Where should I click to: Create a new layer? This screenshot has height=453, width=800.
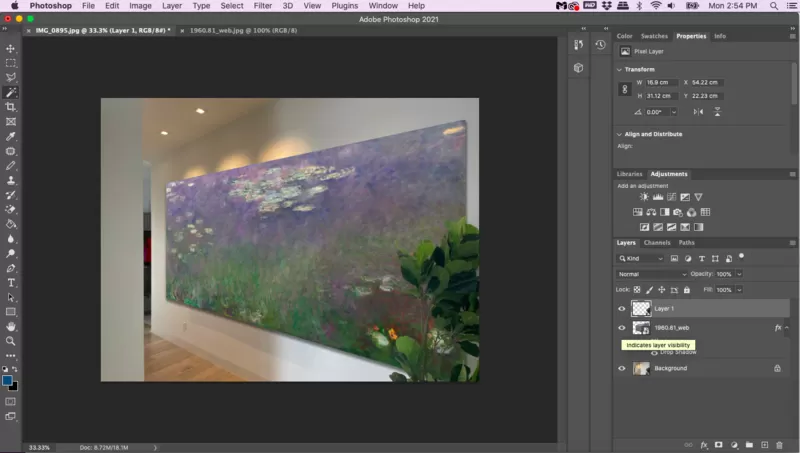764,445
